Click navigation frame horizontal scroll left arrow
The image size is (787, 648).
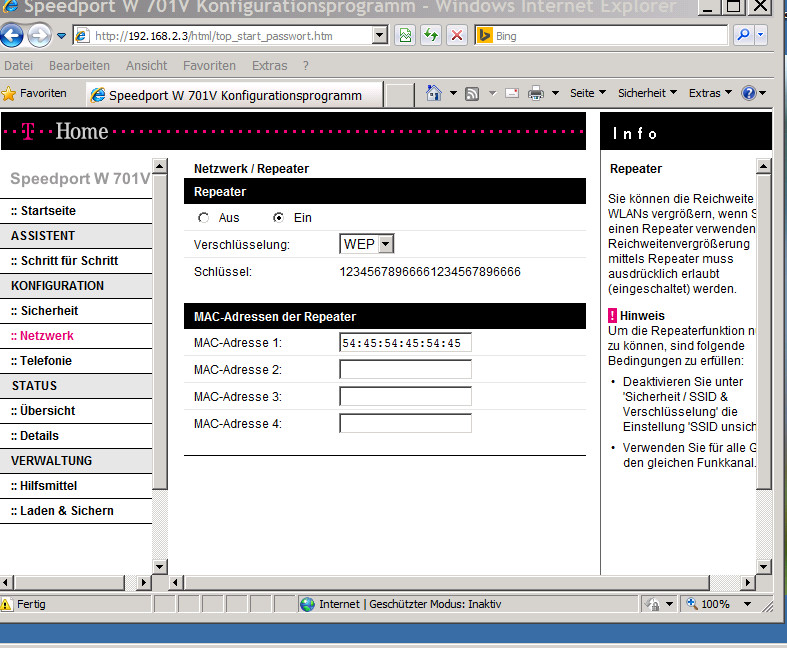point(7,583)
